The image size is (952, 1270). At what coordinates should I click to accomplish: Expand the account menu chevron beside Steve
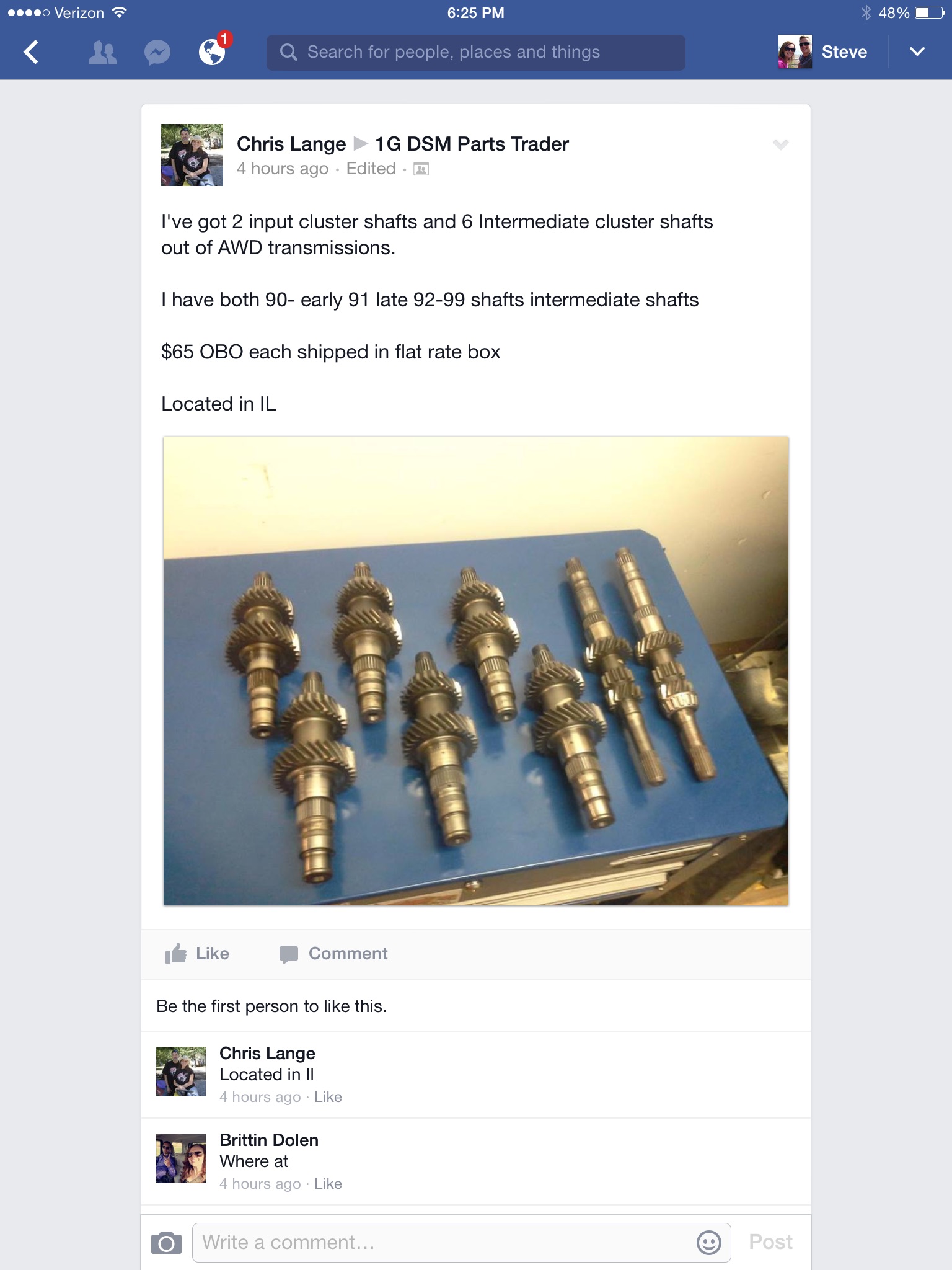(x=917, y=51)
